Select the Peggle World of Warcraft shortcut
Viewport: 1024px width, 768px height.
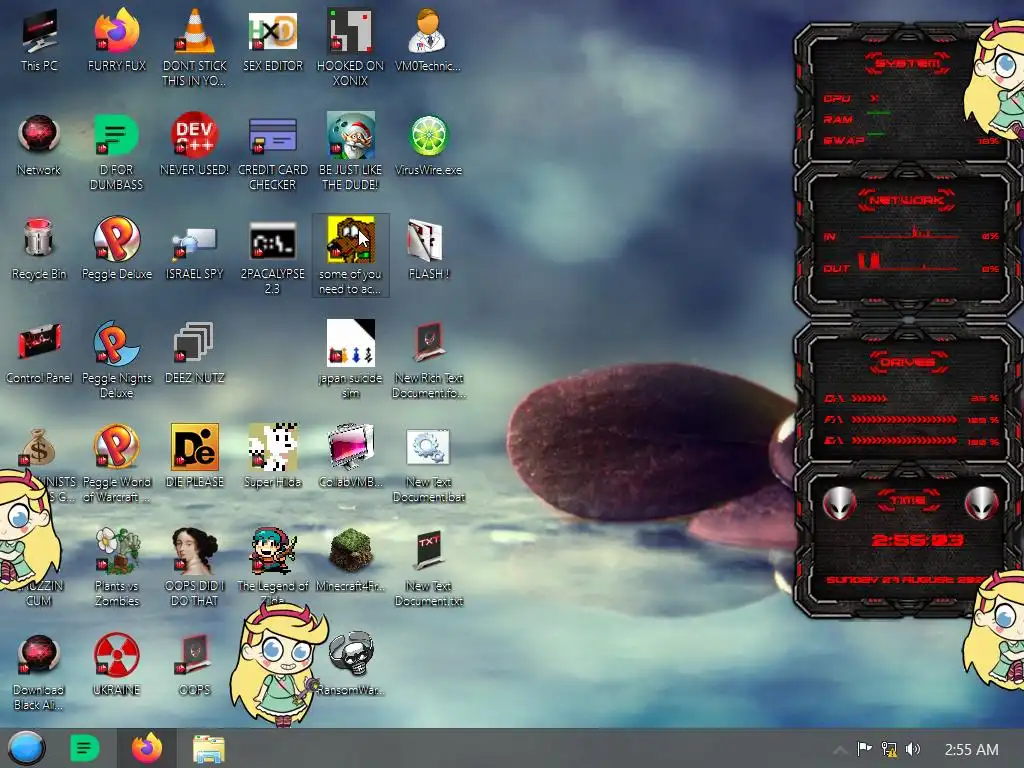click(x=117, y=464)
